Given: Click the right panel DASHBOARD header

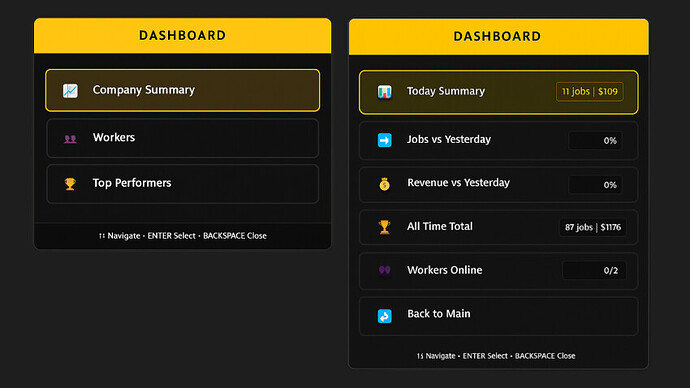Looking at the screenshot, I should coord(499,37).
